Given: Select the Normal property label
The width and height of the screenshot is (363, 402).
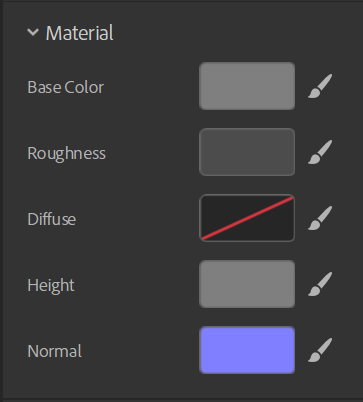Looking at the screenshot, I should (55, 351).
